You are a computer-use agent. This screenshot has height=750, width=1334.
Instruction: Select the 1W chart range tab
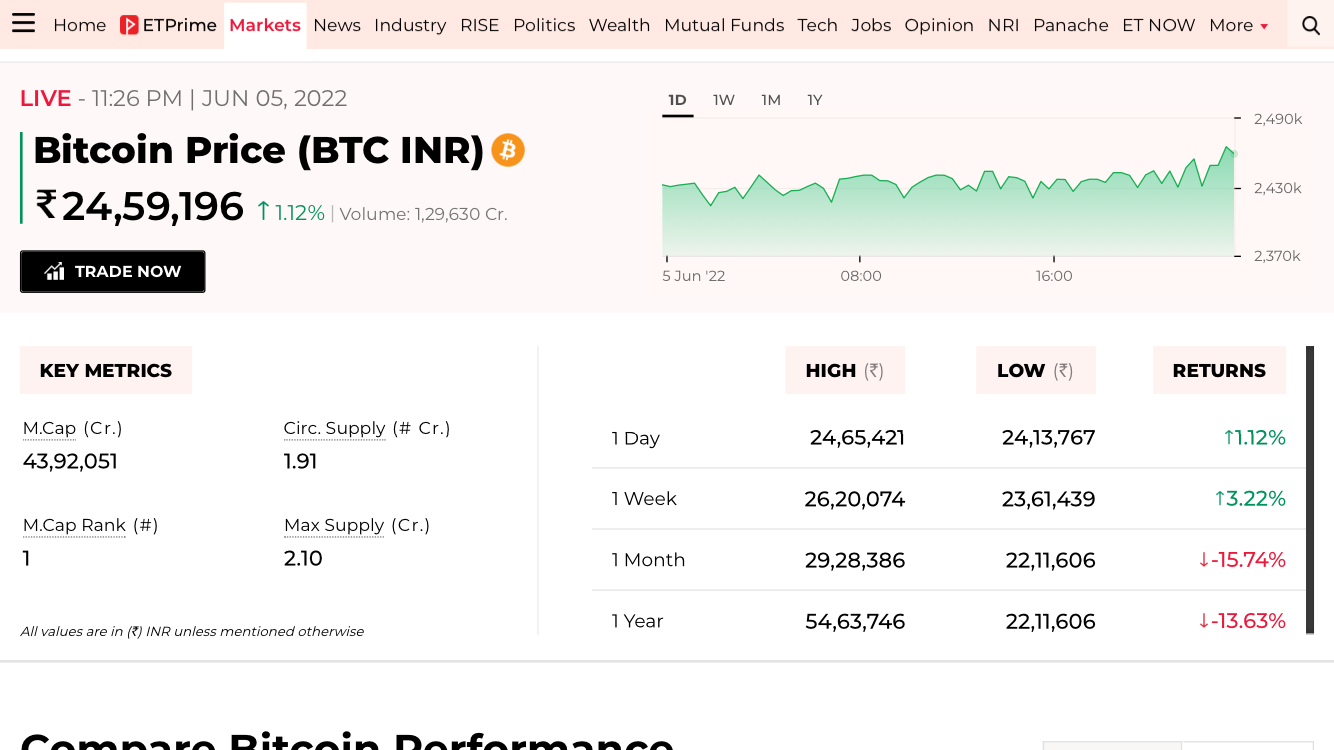[x=724, y=100]
